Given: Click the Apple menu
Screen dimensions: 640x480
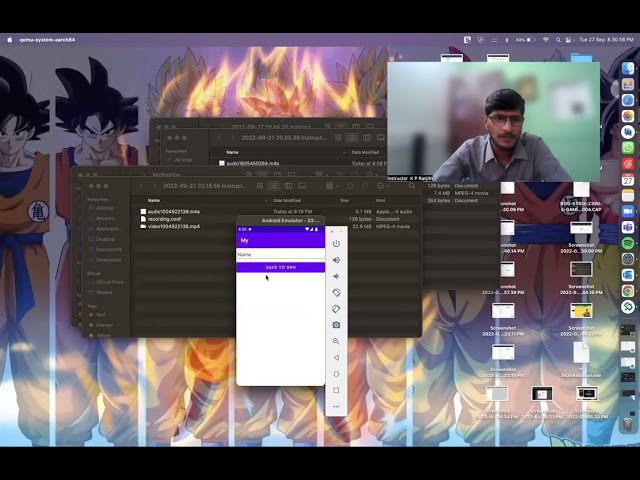Looking at the screenshot, I should click(9, 40).
